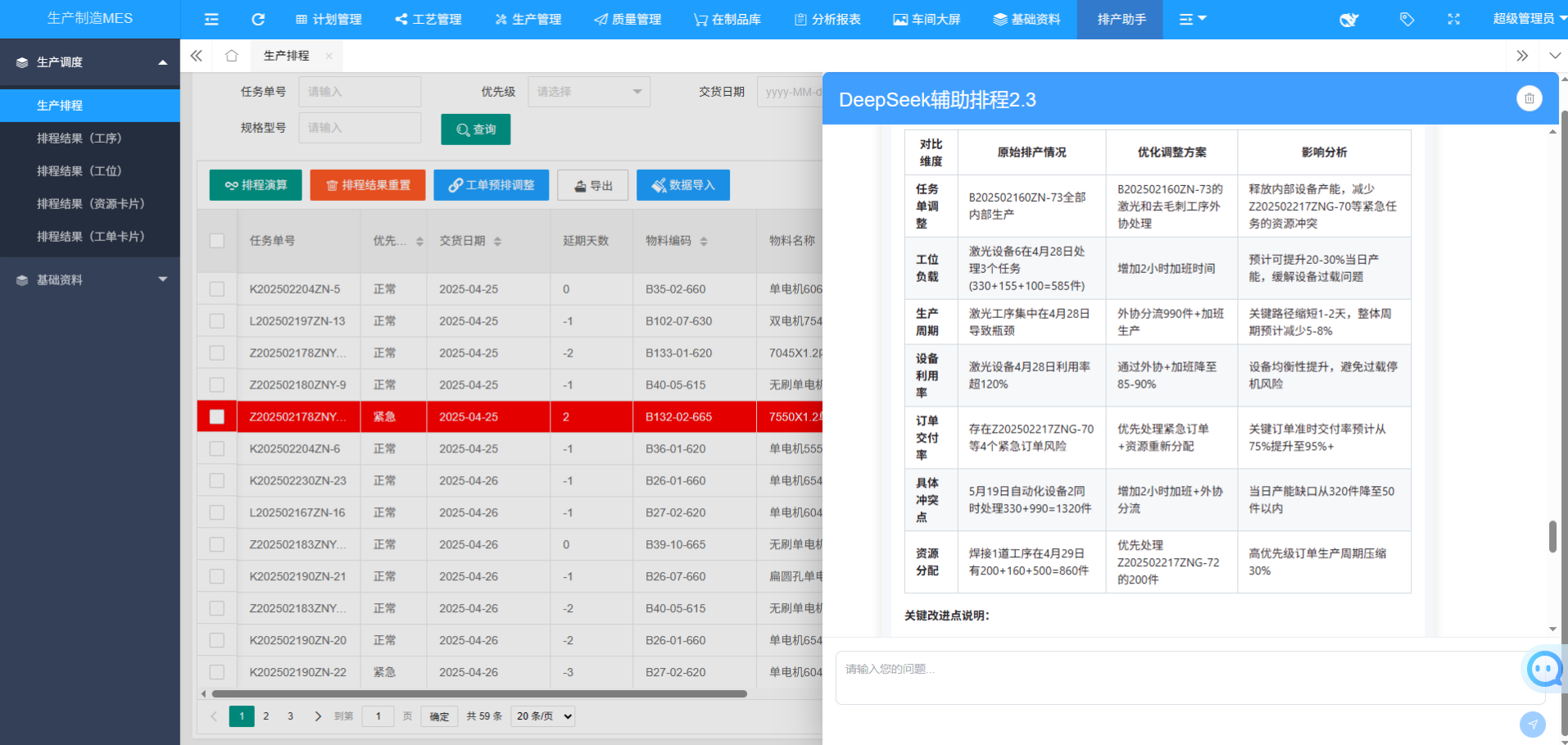The image size is (1568, 745).
Task: Select row K202502190ZN-21 checkbox
Action: [217, 577]
